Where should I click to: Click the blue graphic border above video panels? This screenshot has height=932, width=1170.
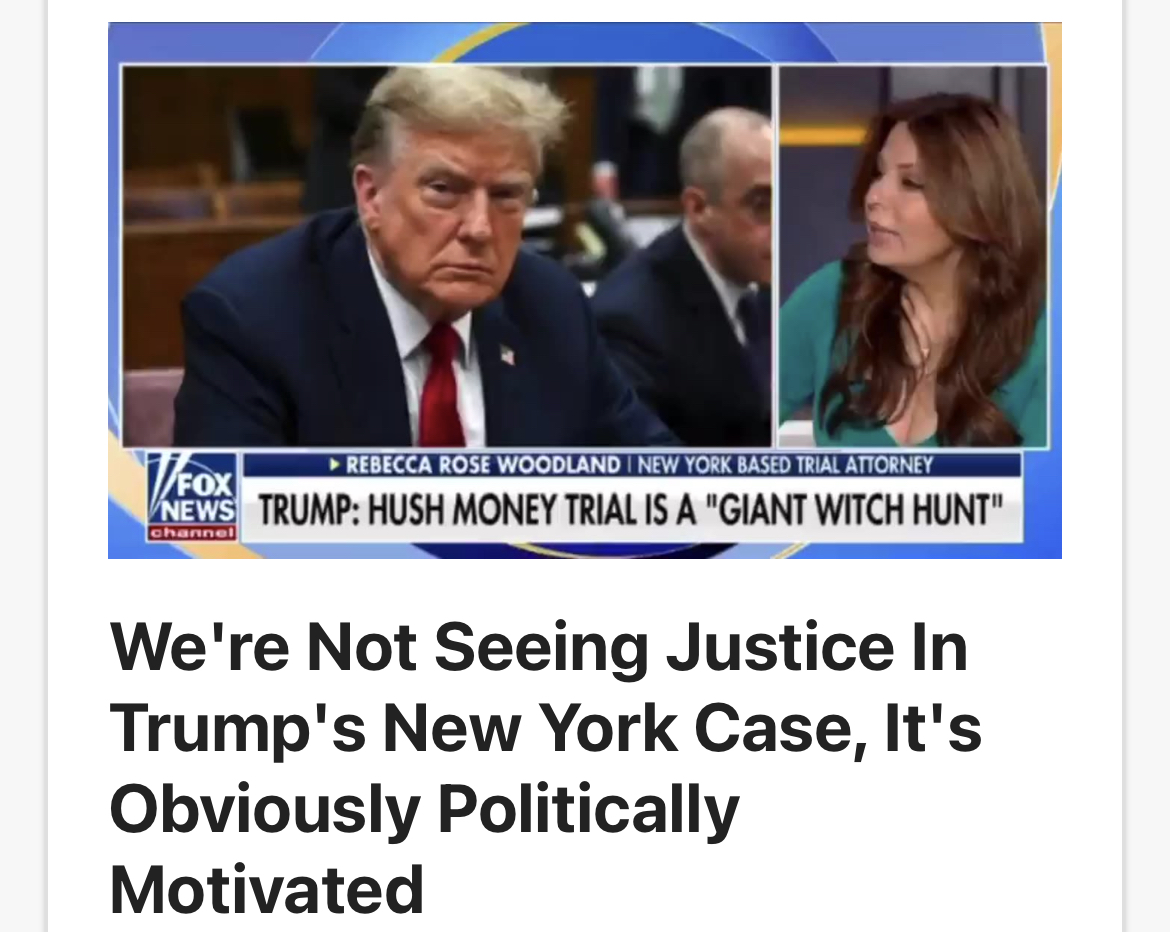[584, 43]
